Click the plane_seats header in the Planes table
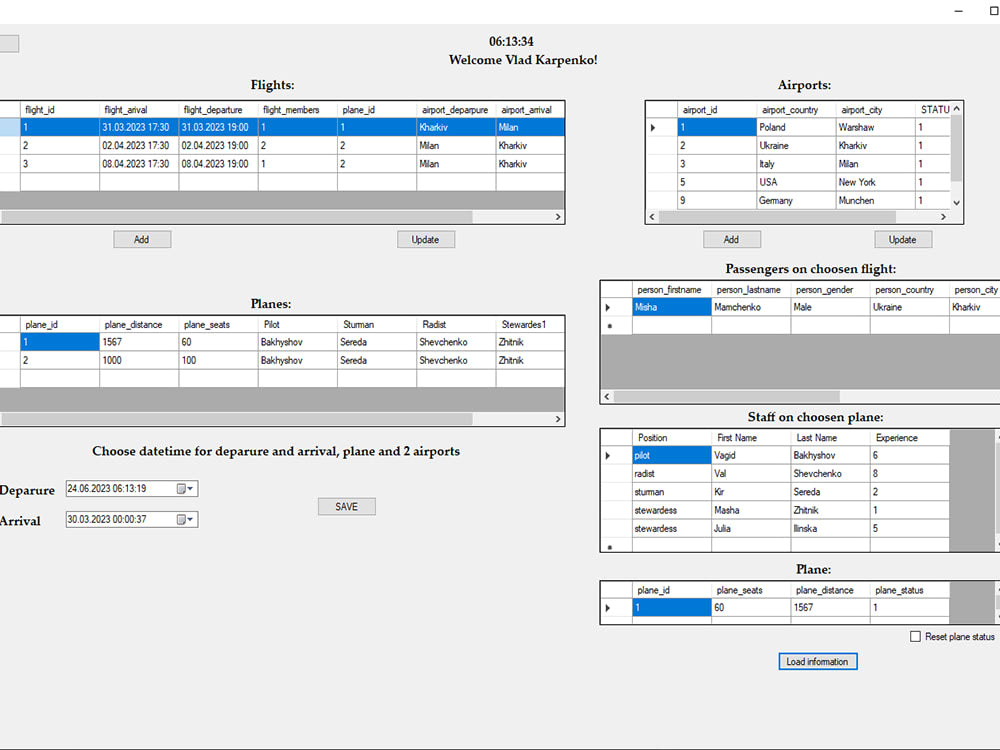 [x=218, y=325]
